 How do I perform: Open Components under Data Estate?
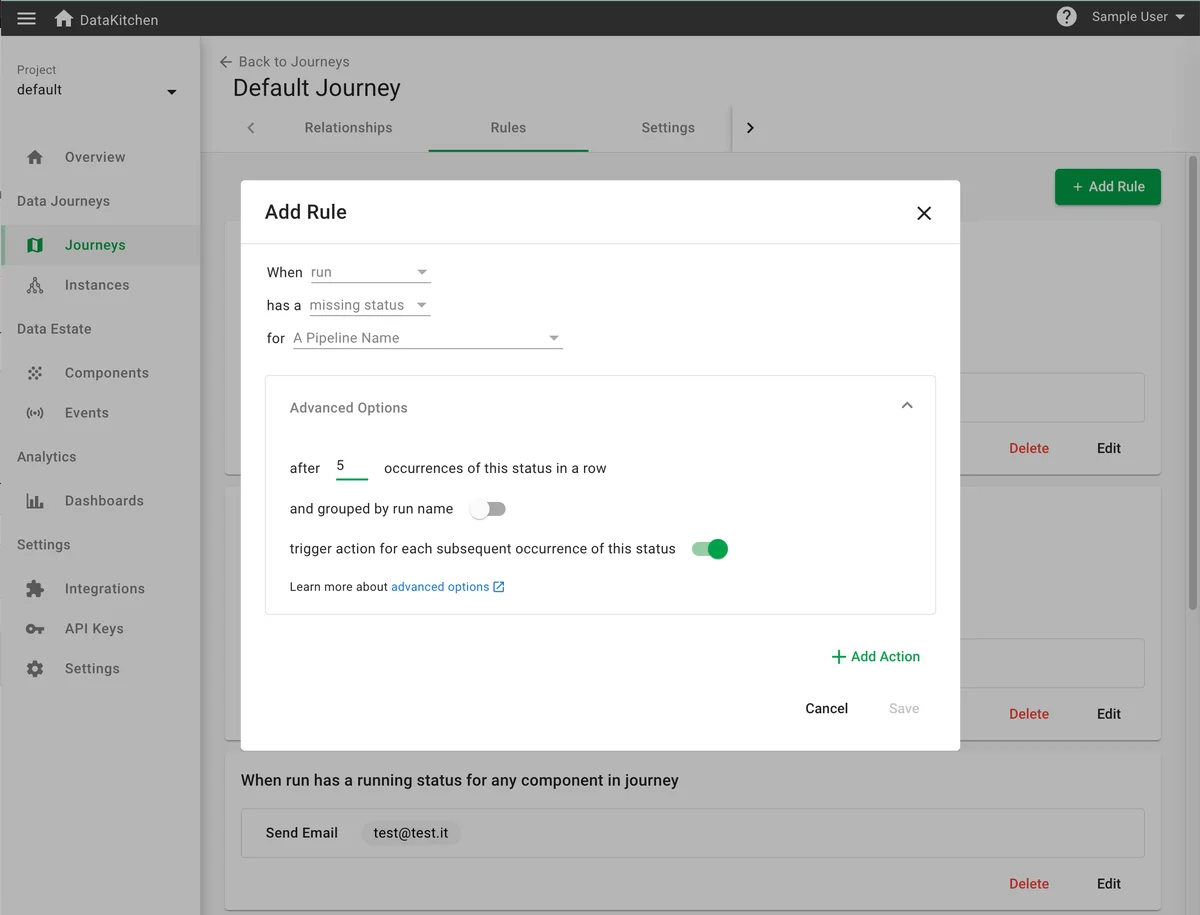click(35, 372)
